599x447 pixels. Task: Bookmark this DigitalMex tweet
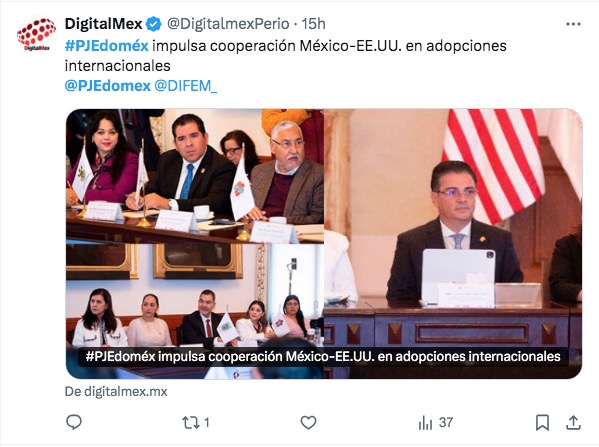[x=542, y=423]
